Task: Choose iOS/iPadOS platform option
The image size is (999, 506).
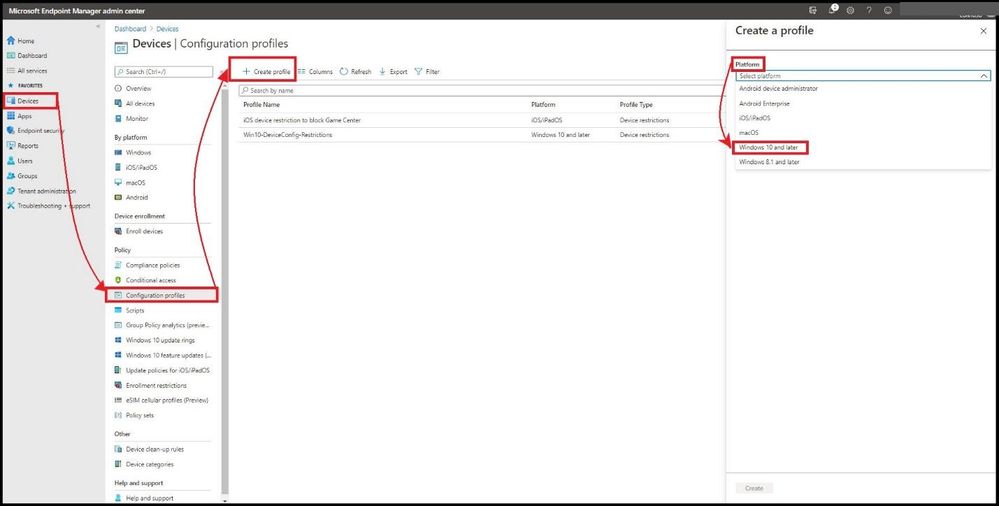Action: pos(754,118)
